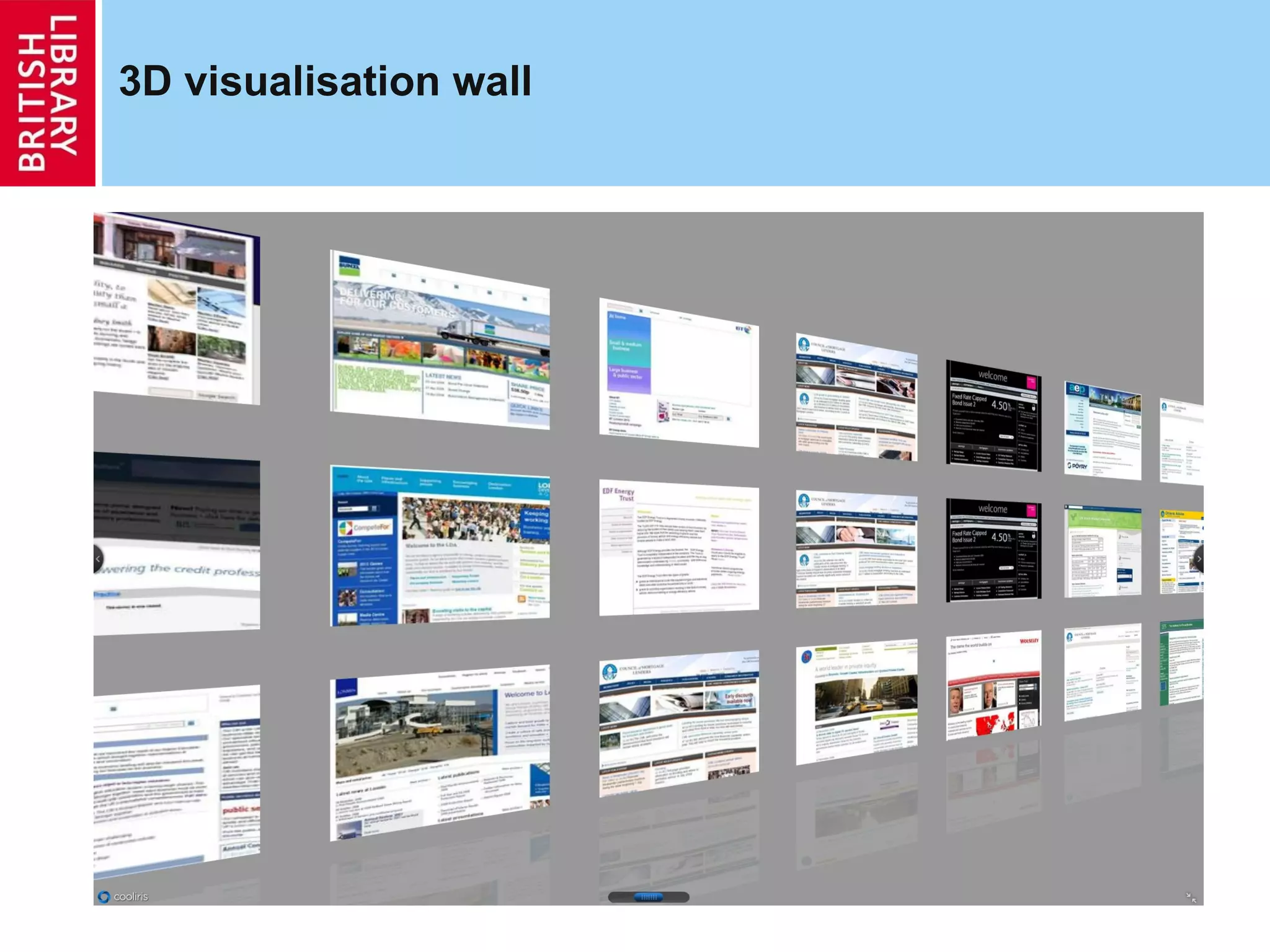Viewport: 1270px width, 952px height.
Task: Click the wall's horizontal scrollbar thumb
Action: [x=649, y=896]
